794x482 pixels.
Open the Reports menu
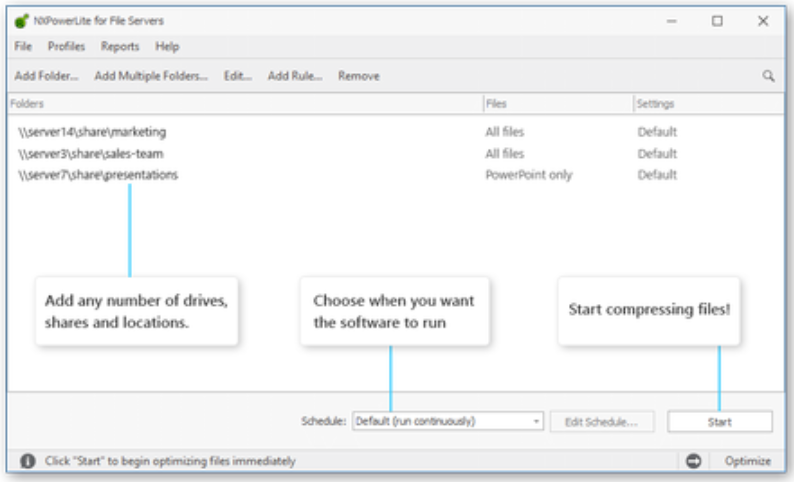point(120,47)
